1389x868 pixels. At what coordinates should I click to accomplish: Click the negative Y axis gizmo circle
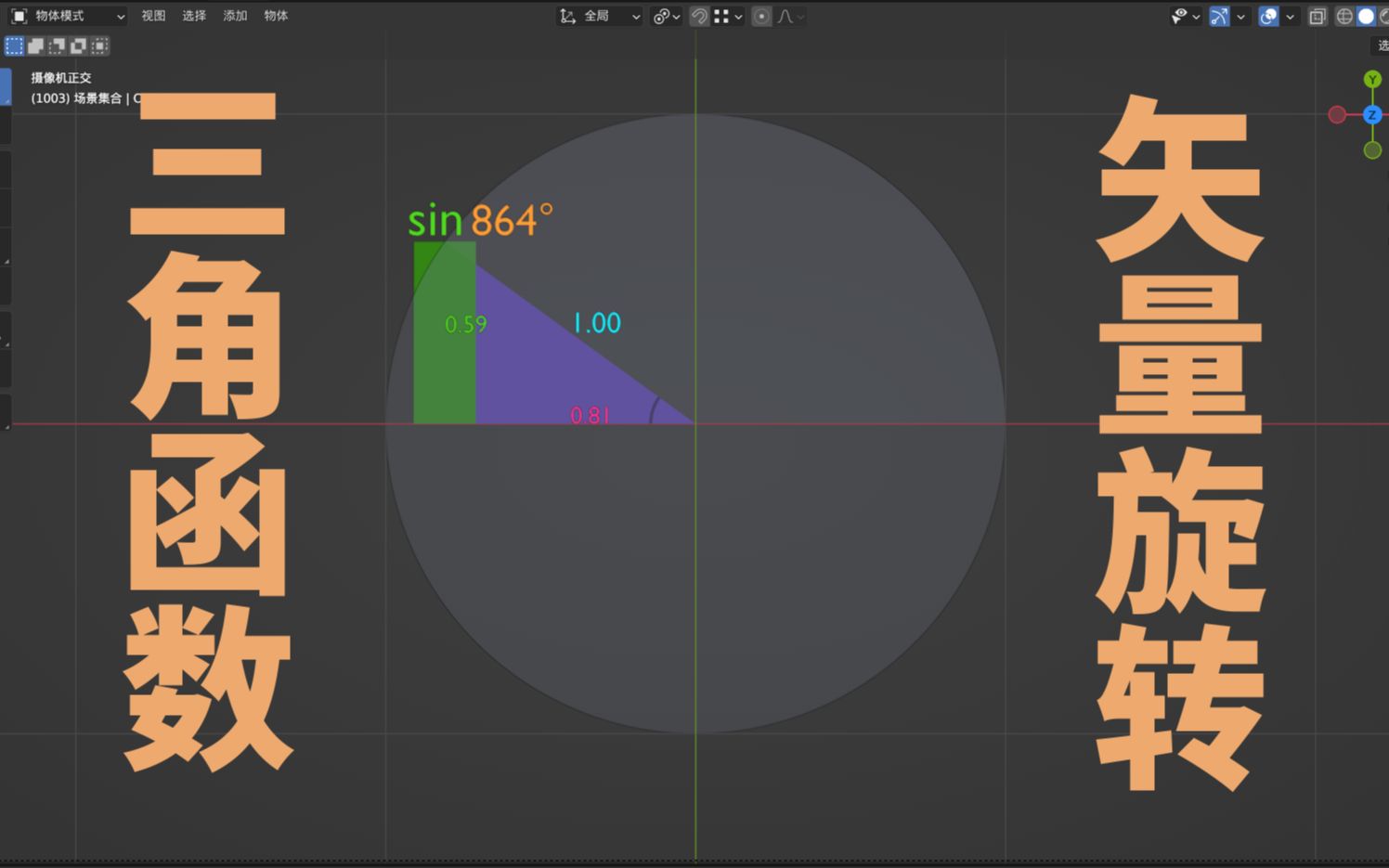point(1372,150)
